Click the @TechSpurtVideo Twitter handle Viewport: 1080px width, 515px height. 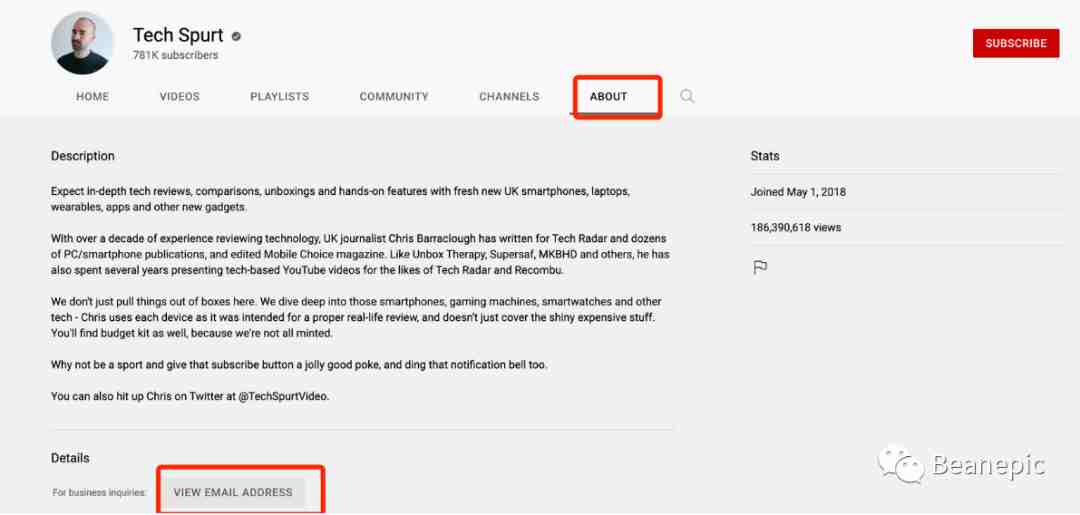(x=283, y=397)
